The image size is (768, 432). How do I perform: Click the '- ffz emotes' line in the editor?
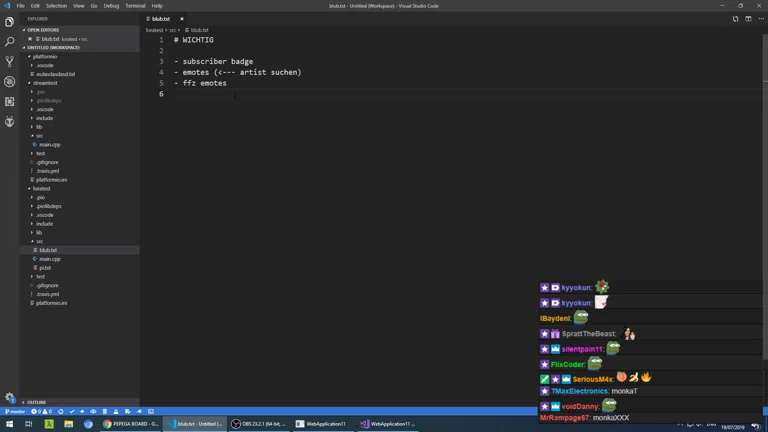200,83
